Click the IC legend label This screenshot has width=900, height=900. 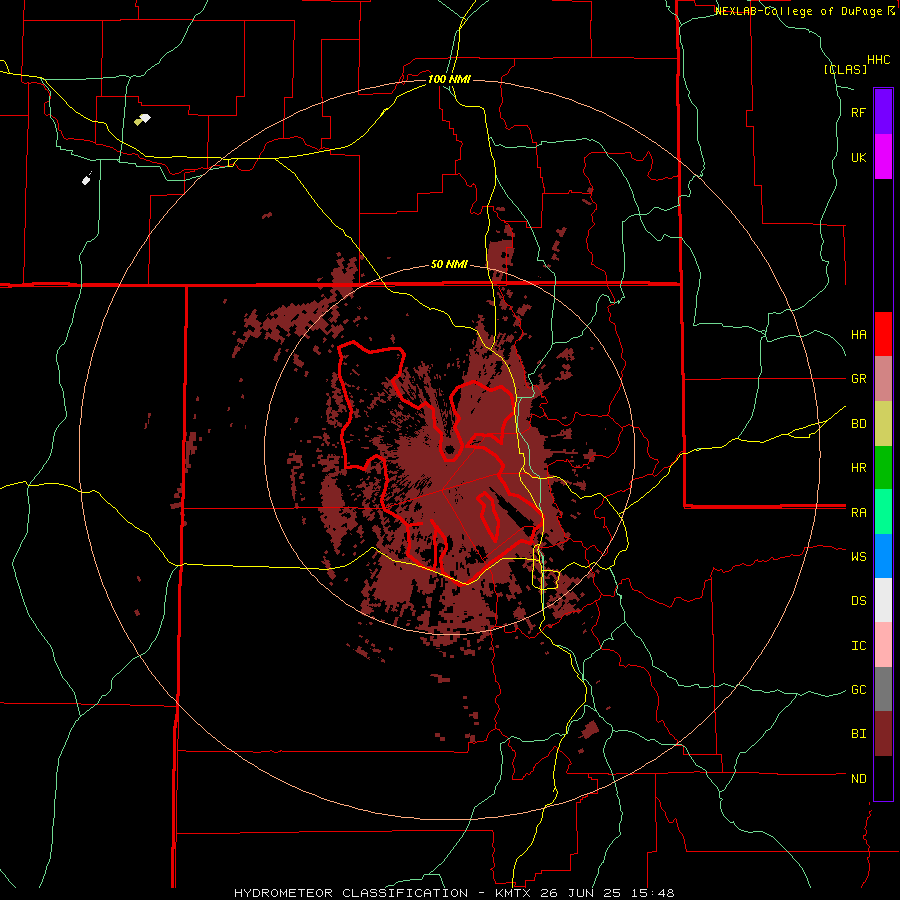point(858,646)
